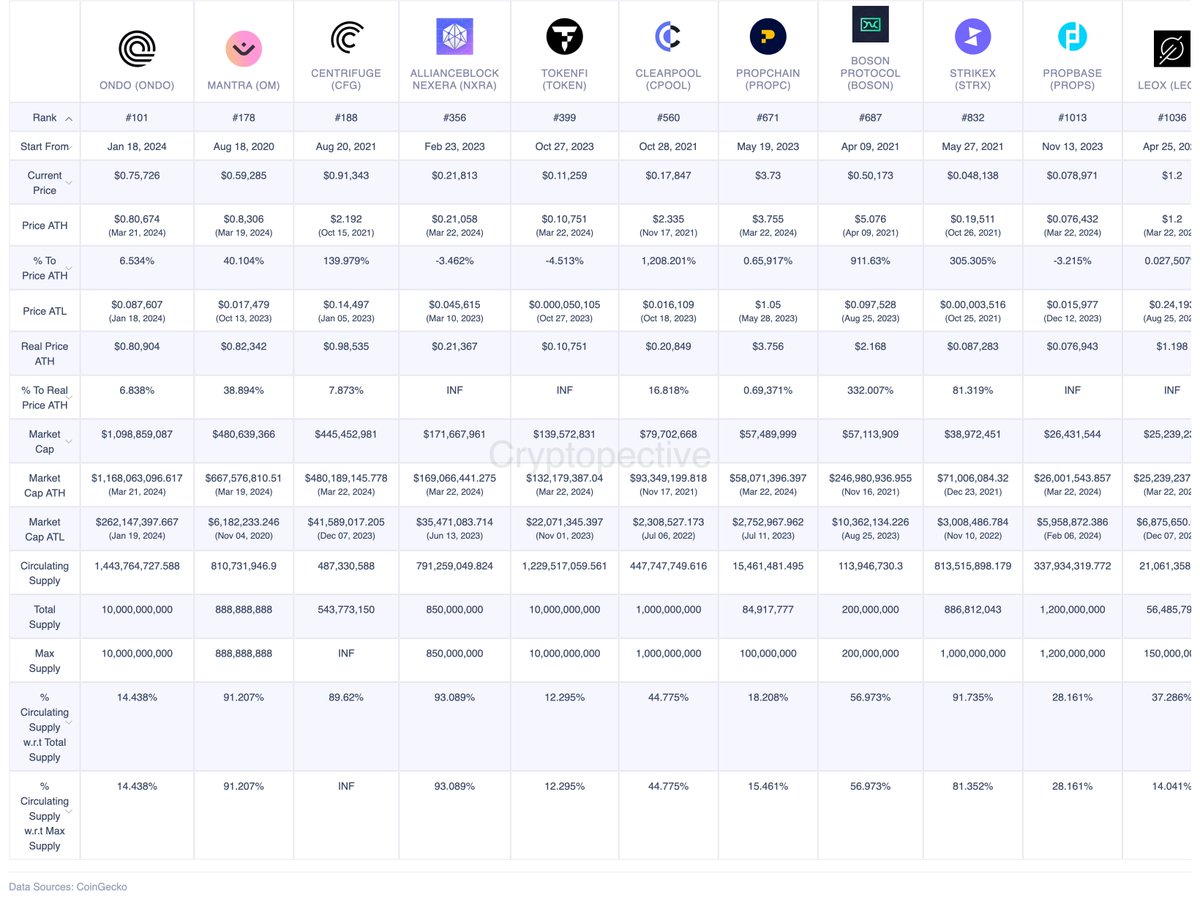
Task: Click the 1,208.201% cell for Clearpool
Action: coord(668,261)
